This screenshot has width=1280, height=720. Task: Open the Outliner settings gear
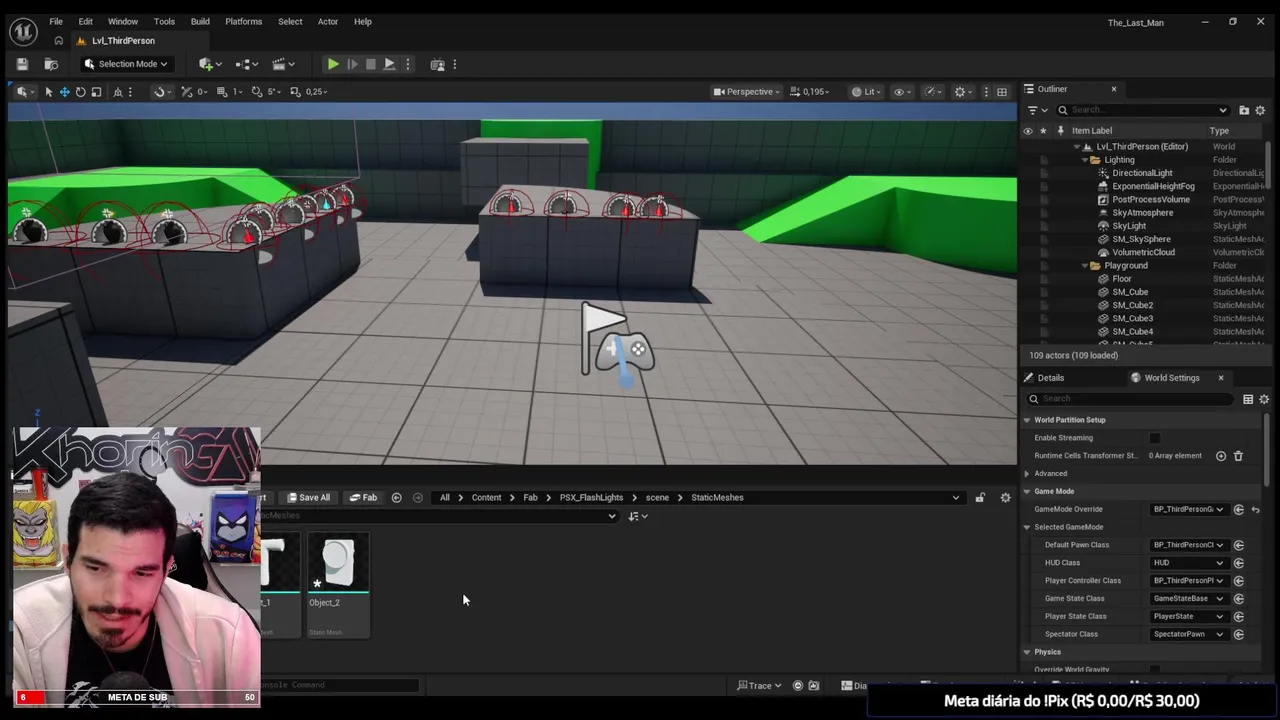1260,110
